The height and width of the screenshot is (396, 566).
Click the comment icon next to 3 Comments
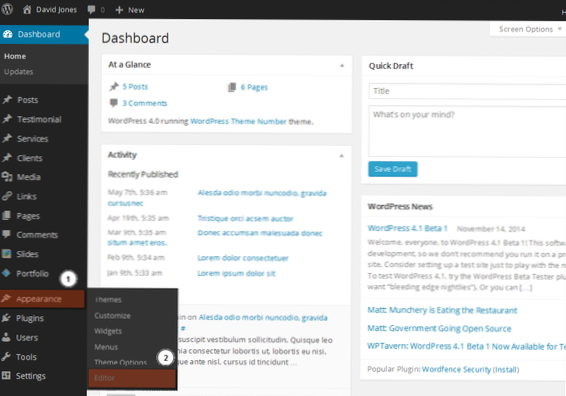(114, 103)
